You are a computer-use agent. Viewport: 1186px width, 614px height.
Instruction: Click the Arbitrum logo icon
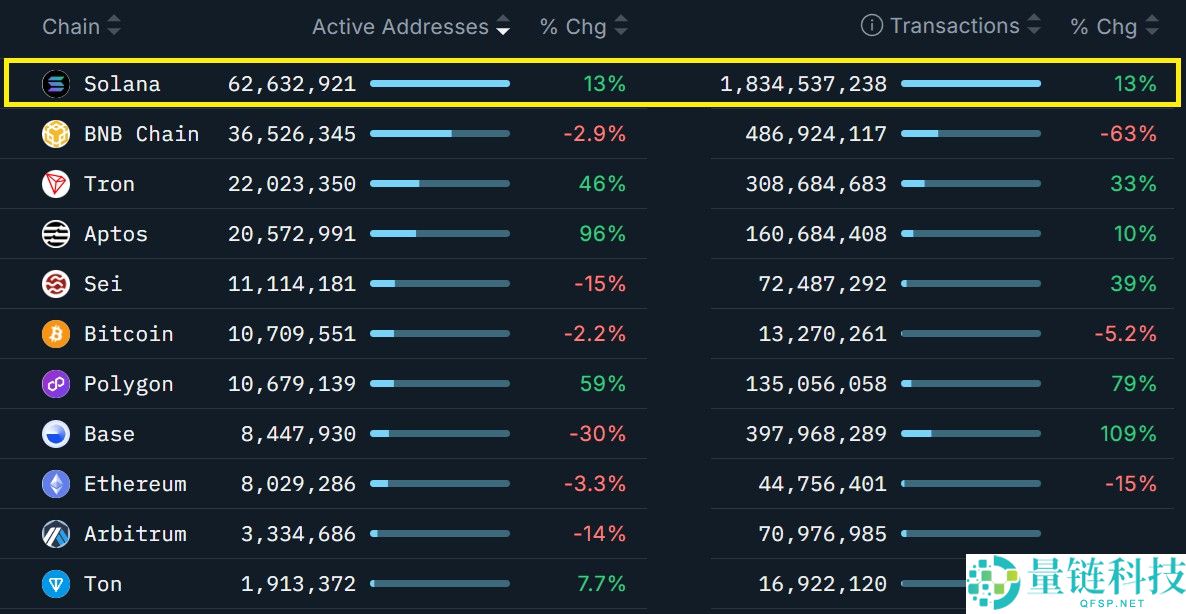click(56, 534)
